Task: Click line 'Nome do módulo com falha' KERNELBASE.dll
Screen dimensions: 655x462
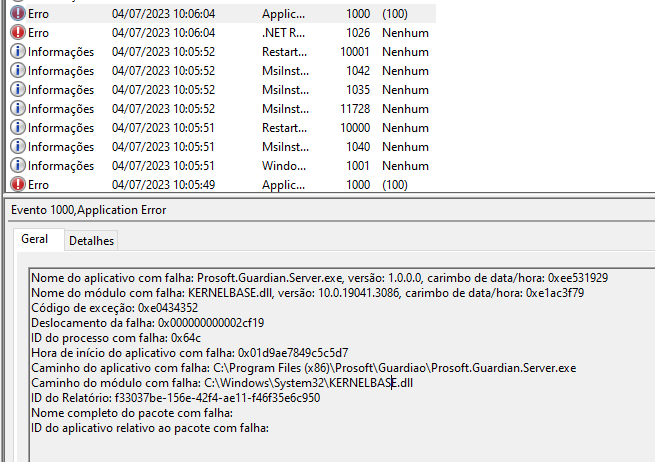Action: (x=307, y=293)
